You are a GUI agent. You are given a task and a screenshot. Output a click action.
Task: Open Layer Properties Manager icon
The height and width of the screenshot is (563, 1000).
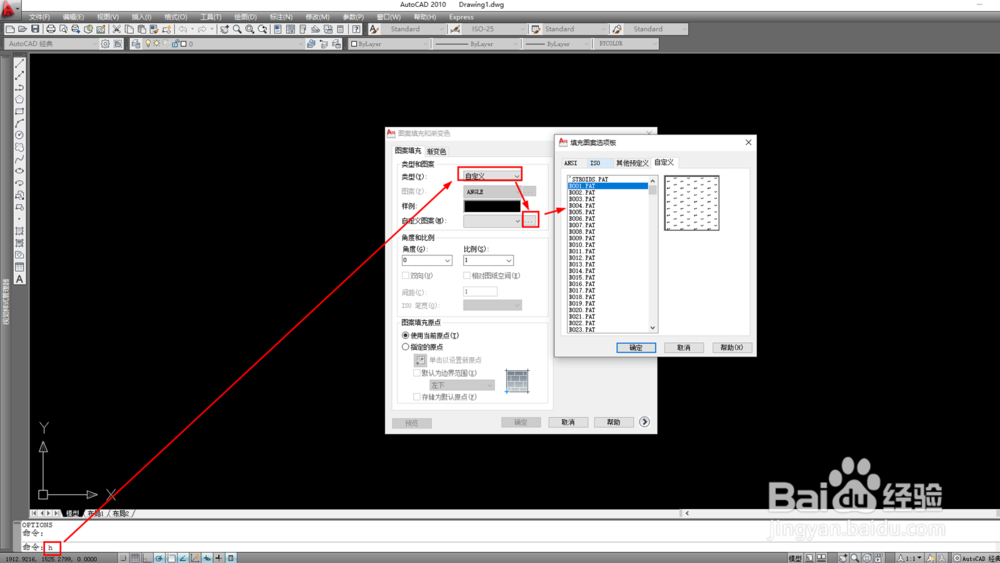tap(136, 44)
